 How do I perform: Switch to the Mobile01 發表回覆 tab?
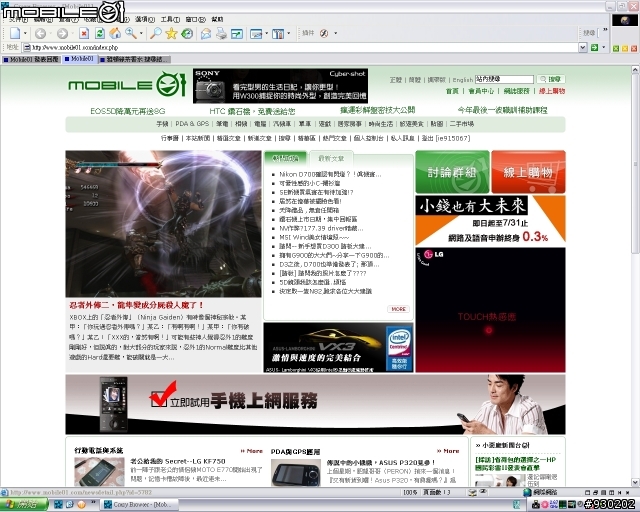tap(31, 60)
